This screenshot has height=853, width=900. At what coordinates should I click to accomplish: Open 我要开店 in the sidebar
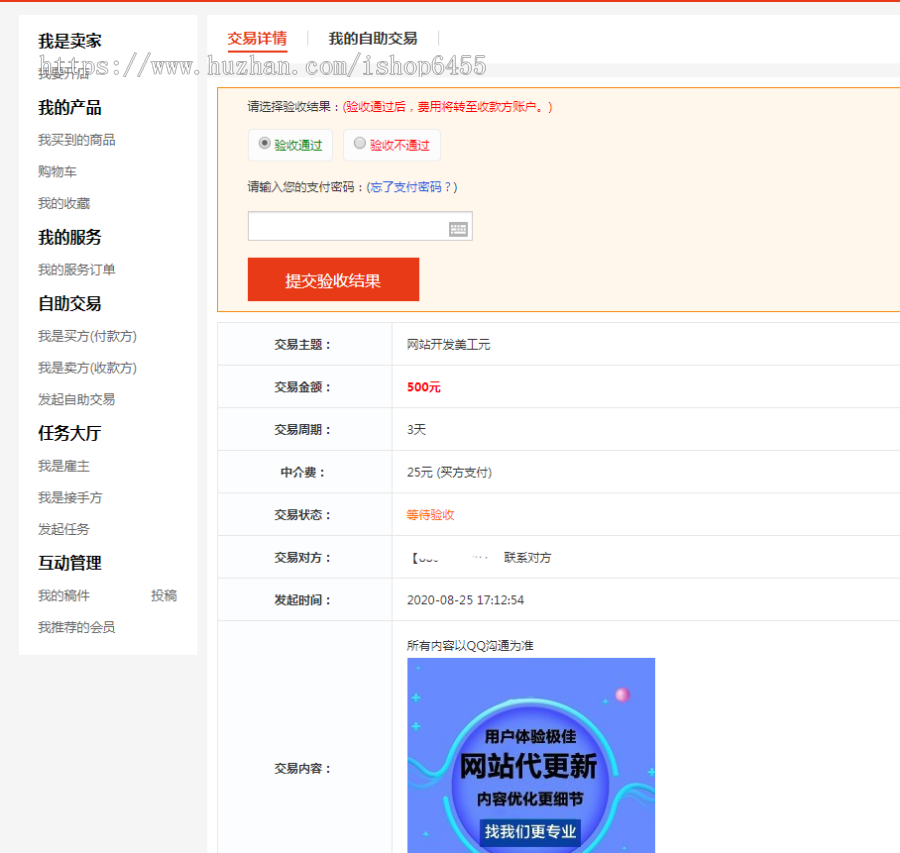pyautogui.click(x=63, y=72)
